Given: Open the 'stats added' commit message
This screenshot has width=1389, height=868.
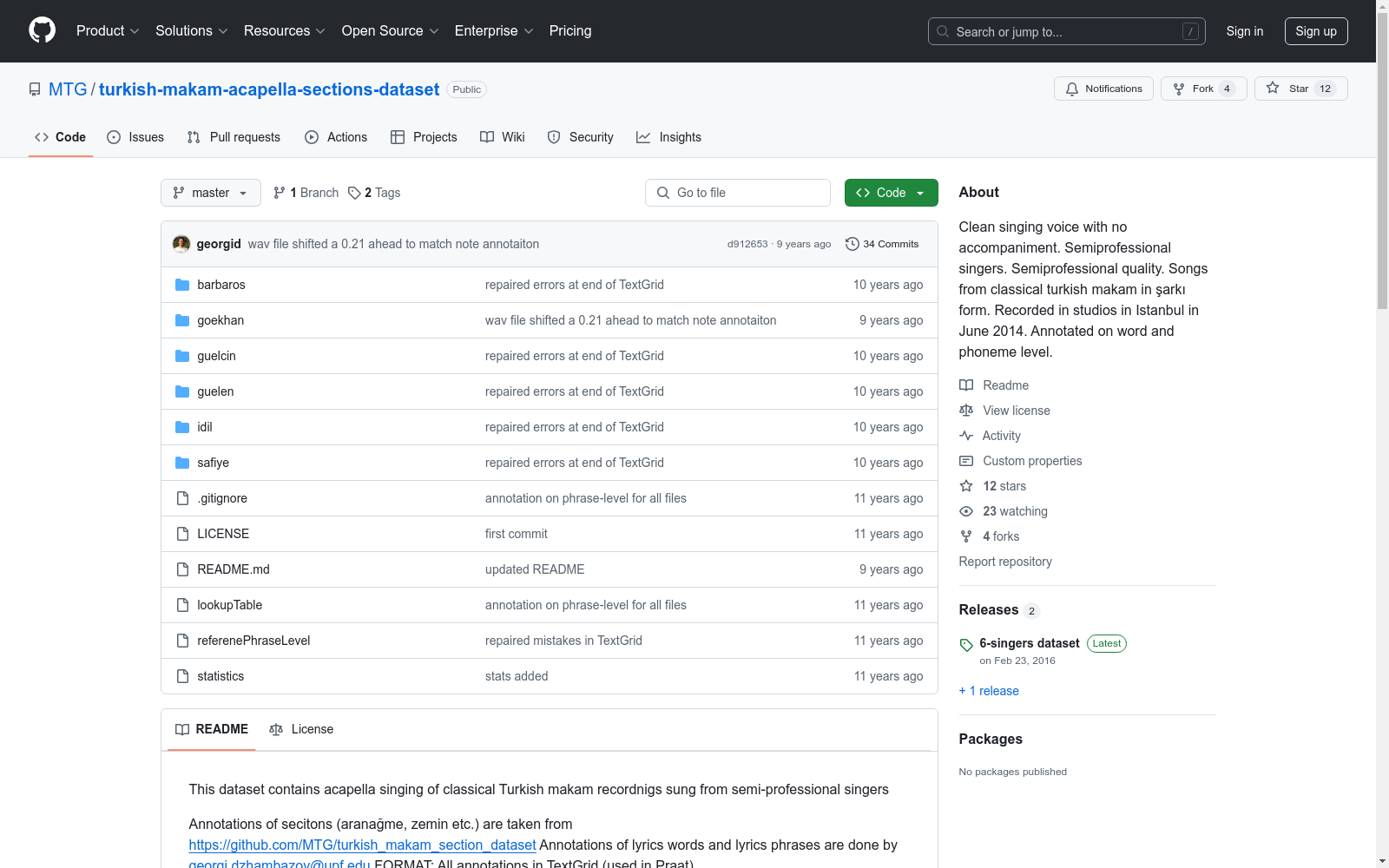Looking at the screenshot, I should coord(517,676).
